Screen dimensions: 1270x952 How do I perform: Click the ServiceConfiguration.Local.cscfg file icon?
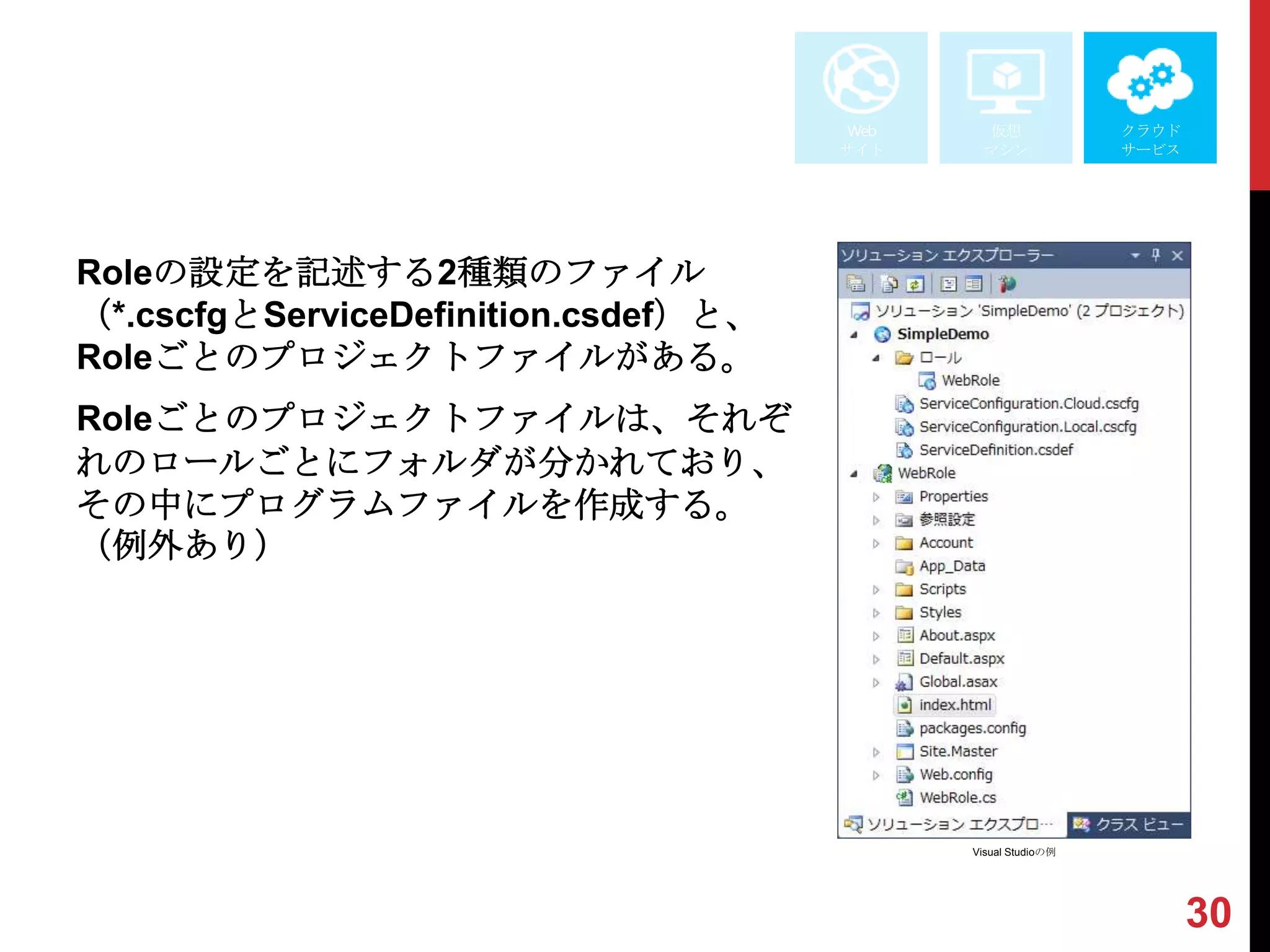coord(904,427)
